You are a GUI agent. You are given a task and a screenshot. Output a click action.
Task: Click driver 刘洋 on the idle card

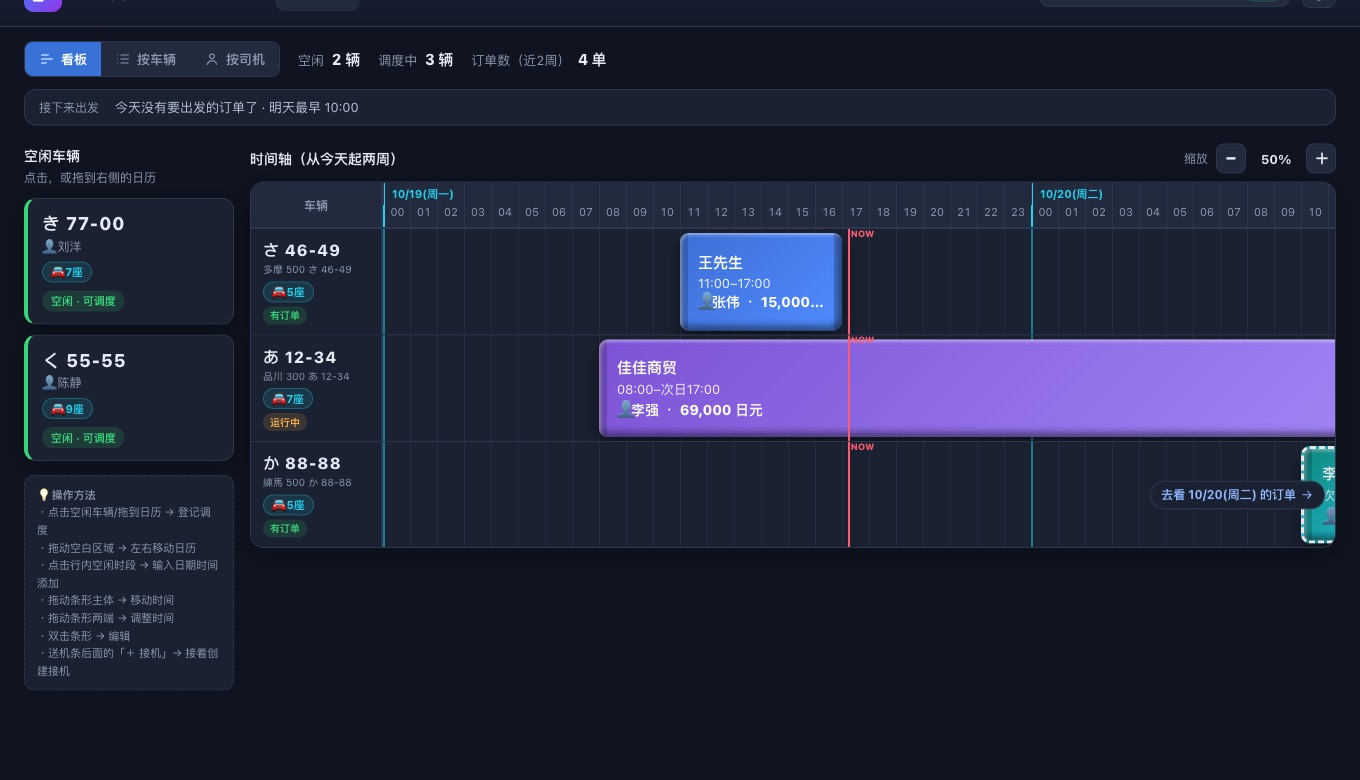click(62, 246)
